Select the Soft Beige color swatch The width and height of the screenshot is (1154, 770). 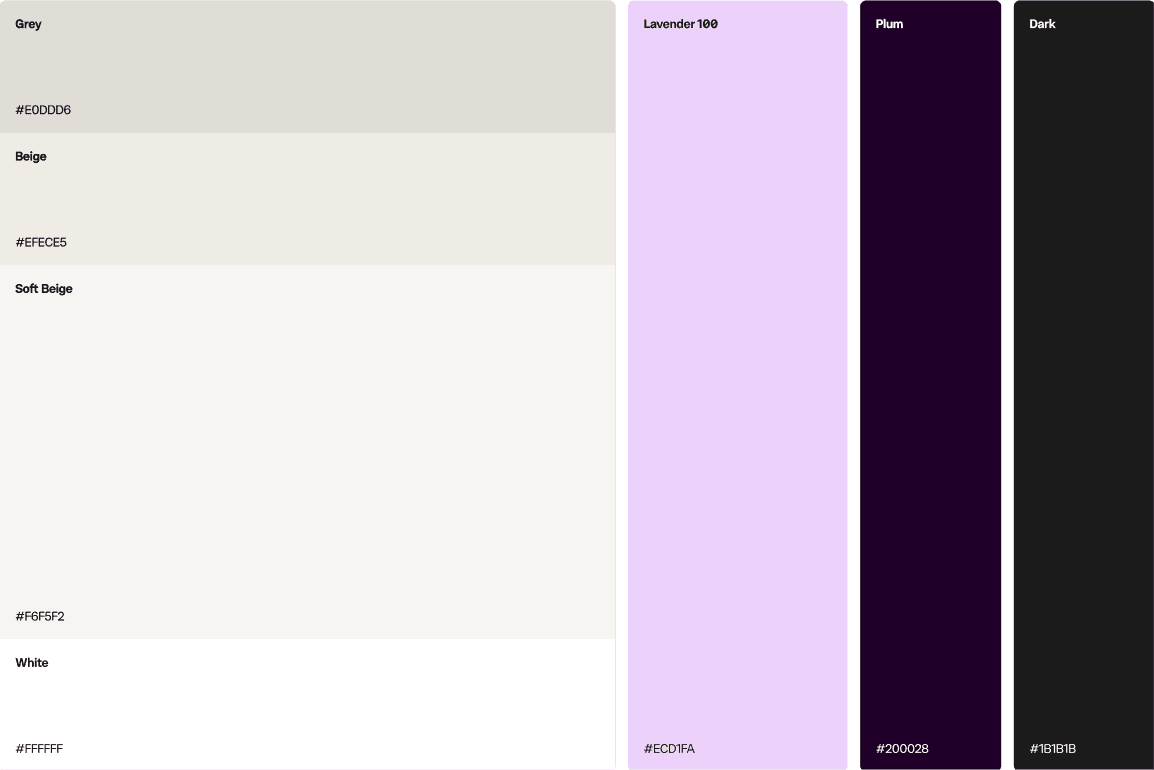coord(308,452)
